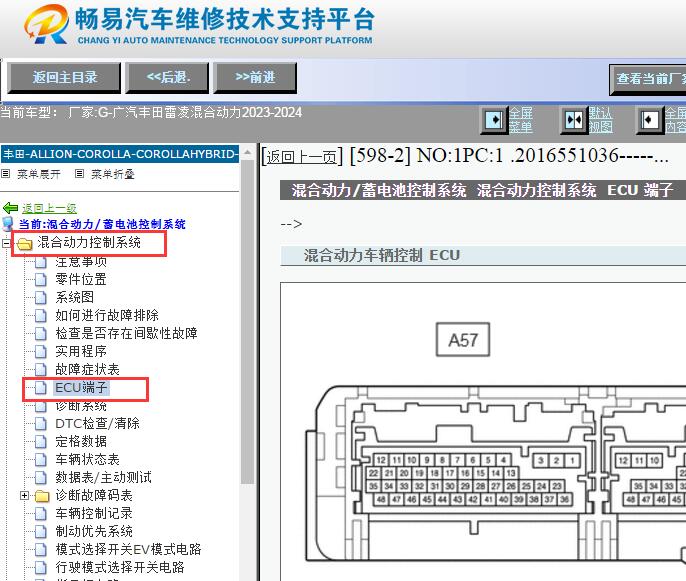Viewport: 686px width, 581px height.
Task: Collapse 混合动力控制系统 tree node
Action: 6,243
